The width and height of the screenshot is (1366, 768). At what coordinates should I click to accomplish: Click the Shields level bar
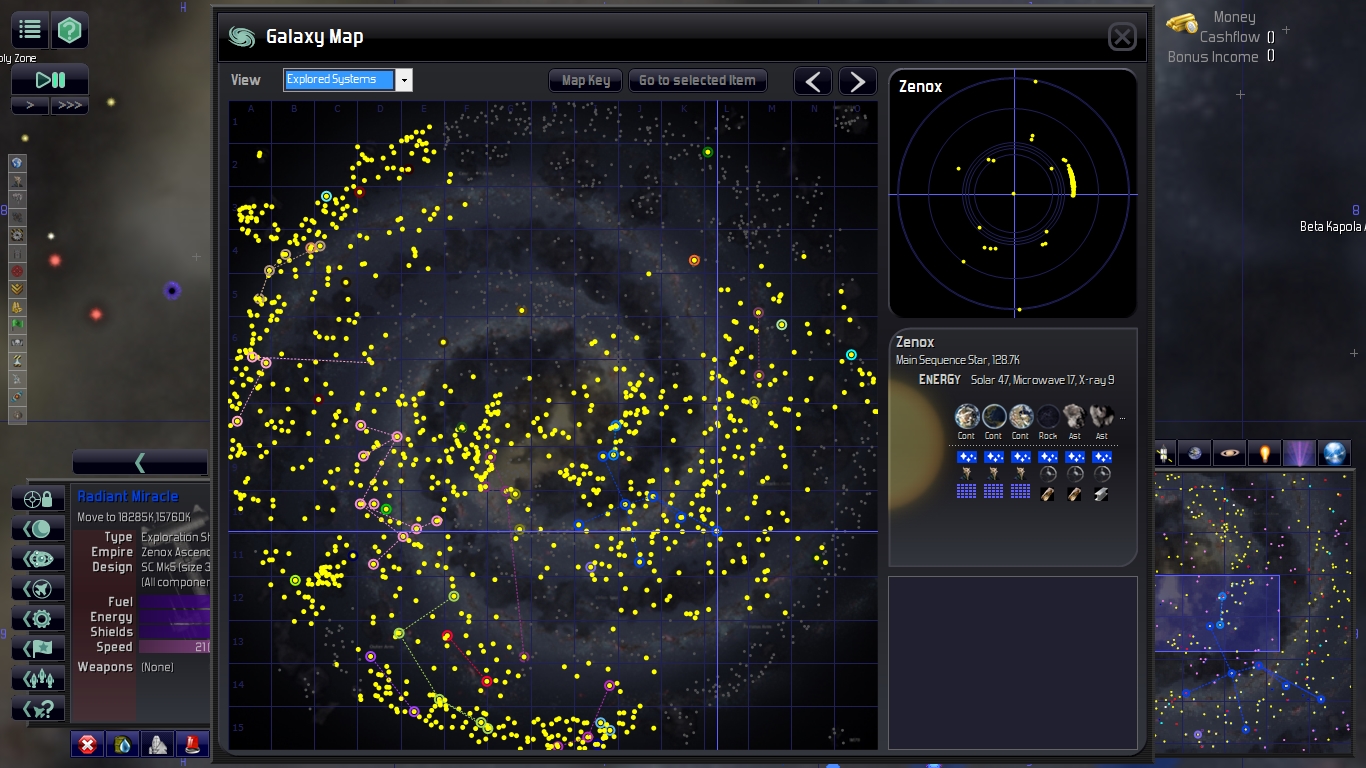[175, 632]
